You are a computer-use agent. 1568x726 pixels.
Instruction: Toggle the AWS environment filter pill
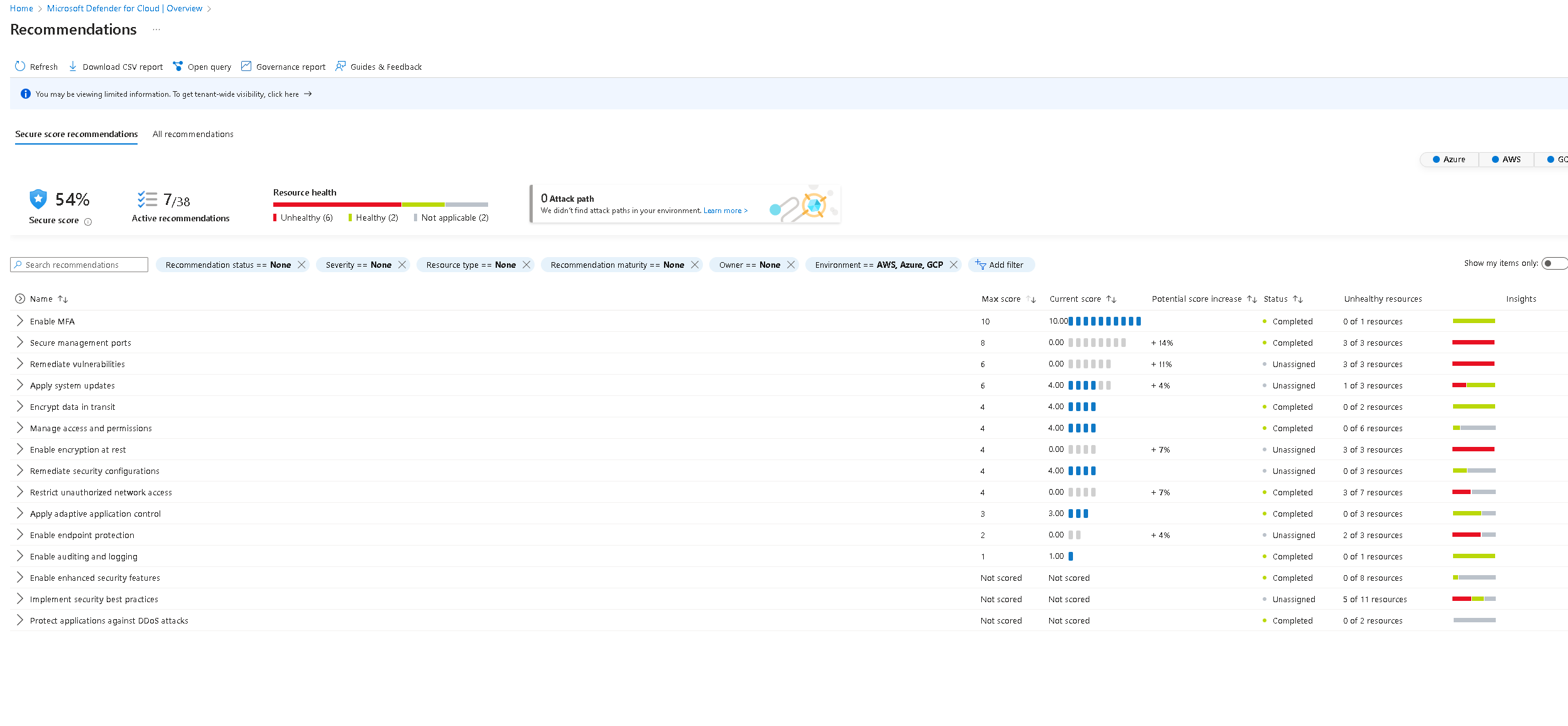[x=1506, y=159]
